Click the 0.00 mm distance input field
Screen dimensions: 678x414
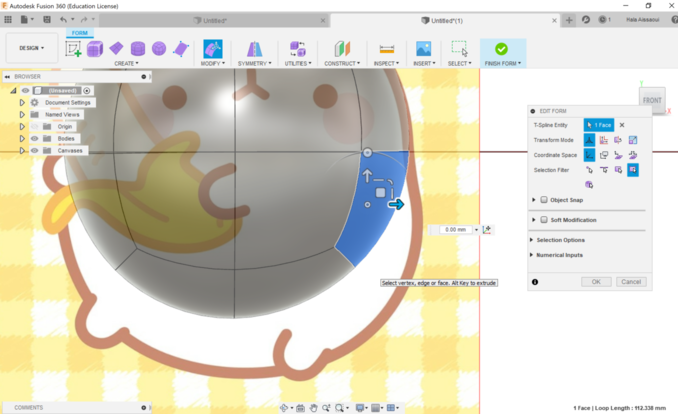(456, 230)
